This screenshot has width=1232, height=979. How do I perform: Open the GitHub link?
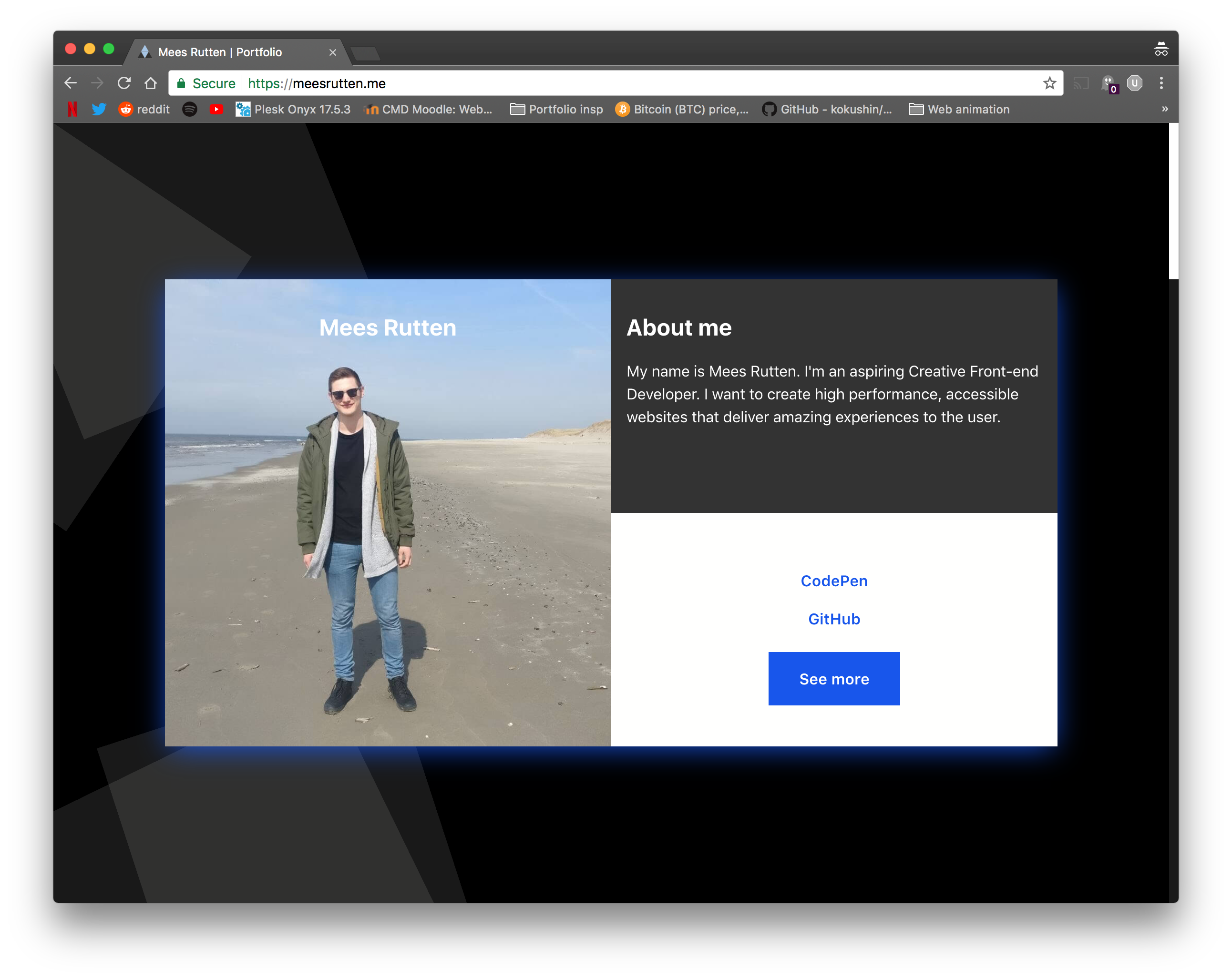834,619
